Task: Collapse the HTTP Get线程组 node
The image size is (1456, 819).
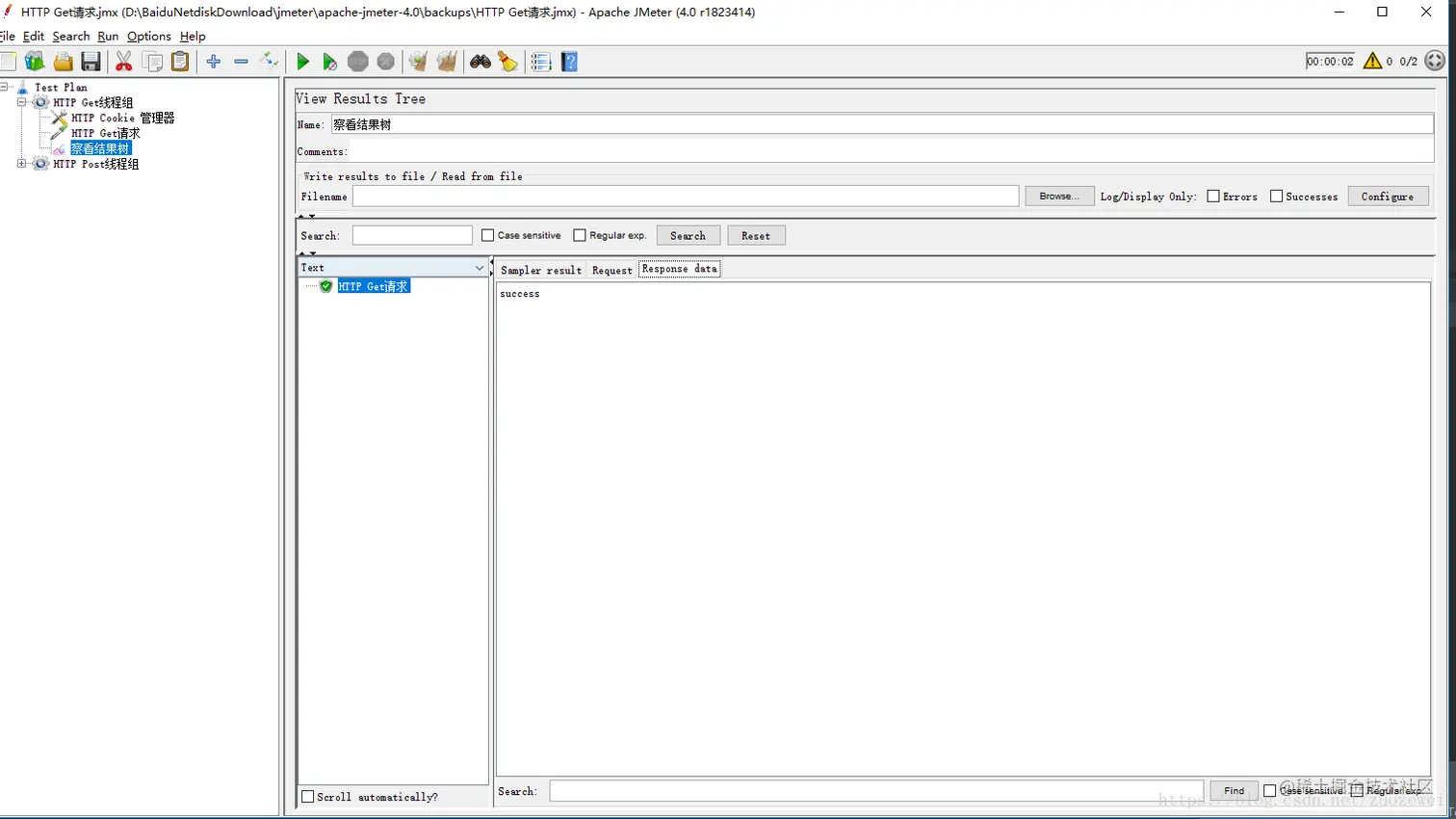Action: (21, 102)
